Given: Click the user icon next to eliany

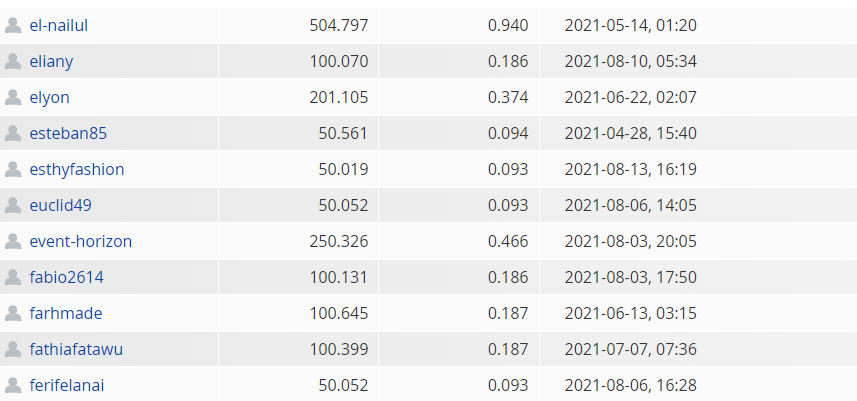Looking at the screenshot, I should [x=13, y=62].
